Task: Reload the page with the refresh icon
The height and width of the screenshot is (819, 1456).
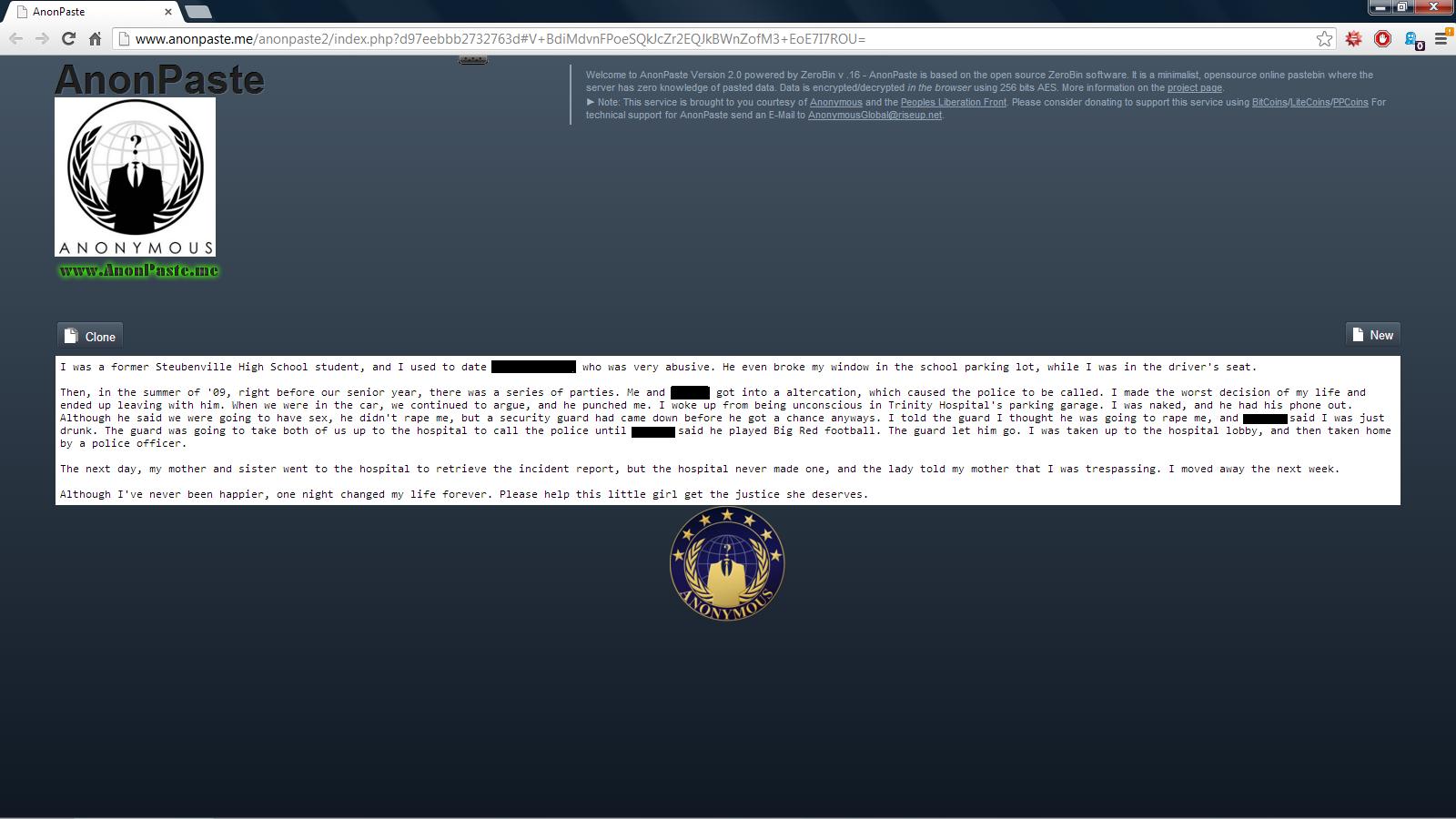Action: point(68,38)
